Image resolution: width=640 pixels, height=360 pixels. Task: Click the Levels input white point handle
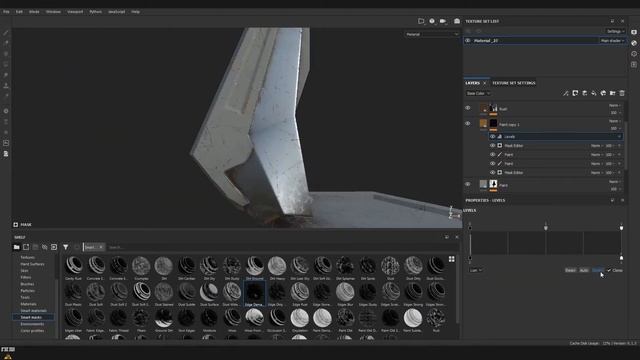(621, 227)
